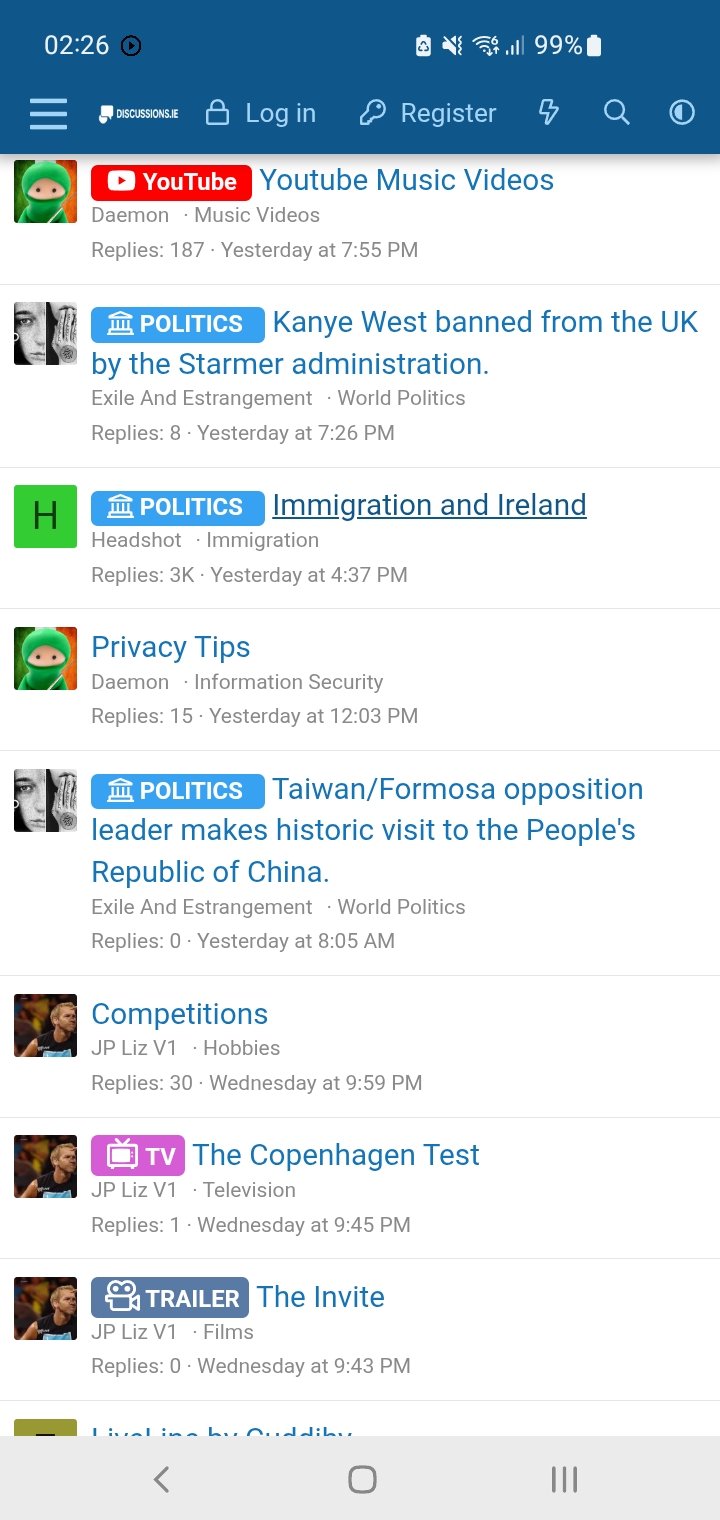This screenshot has width=720, height=1520.
Task: Open the Information Security forum link
Action: [288, 682]
